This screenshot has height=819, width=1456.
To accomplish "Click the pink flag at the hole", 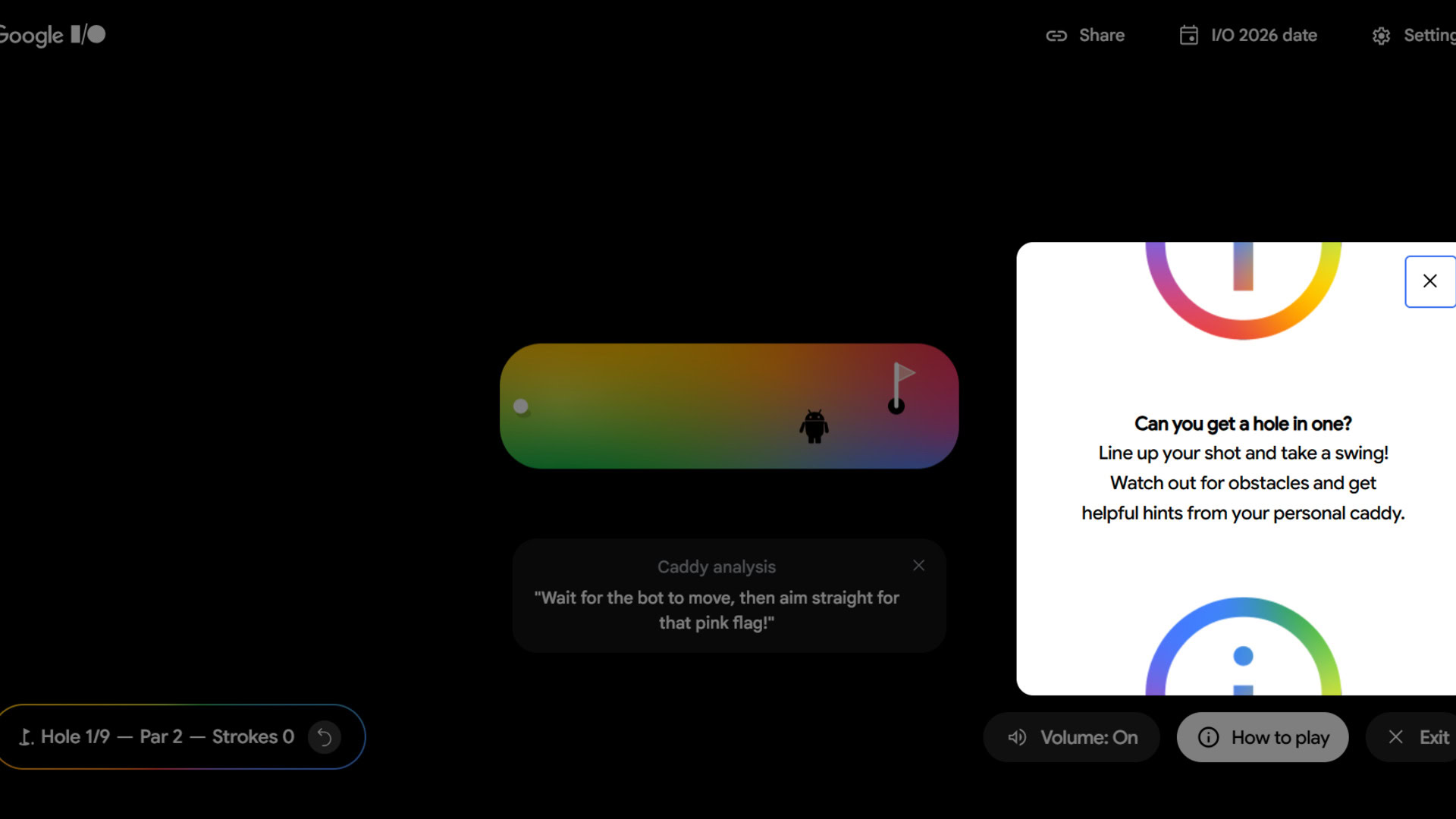I will [x=904, y=373].
